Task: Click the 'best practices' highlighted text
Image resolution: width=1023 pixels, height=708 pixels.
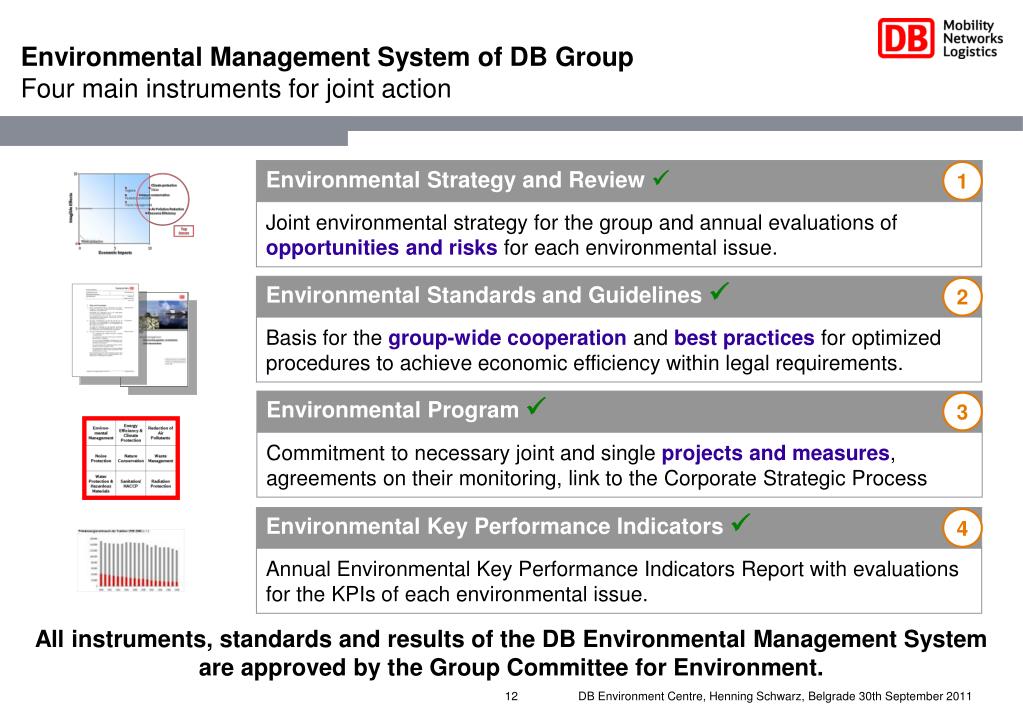Action: click(x=744, y=338)
